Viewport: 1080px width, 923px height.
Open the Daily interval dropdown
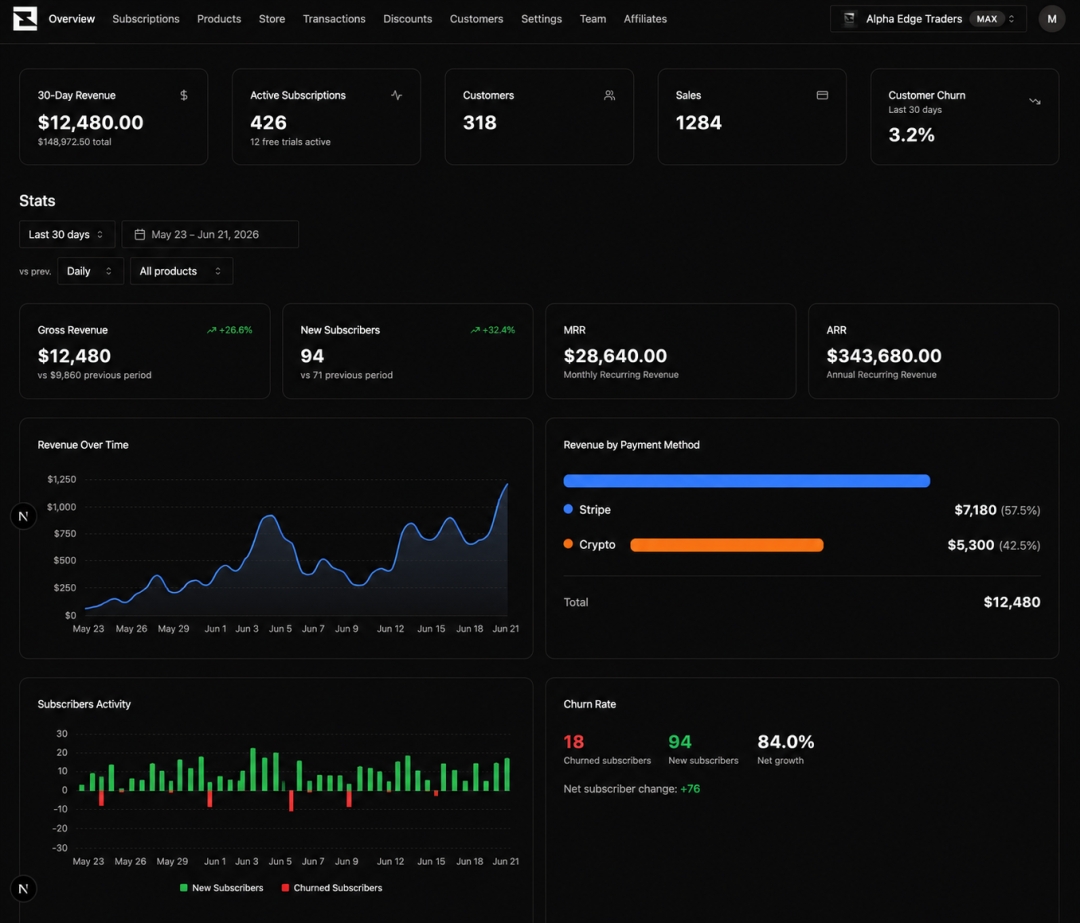tap(90, 271)
